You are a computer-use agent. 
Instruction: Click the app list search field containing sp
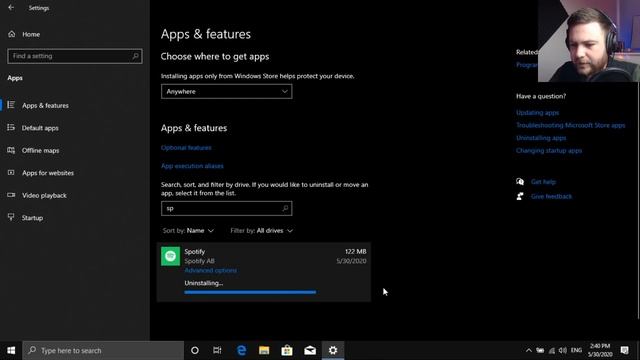pyautogui.click(x=227, y=208)
